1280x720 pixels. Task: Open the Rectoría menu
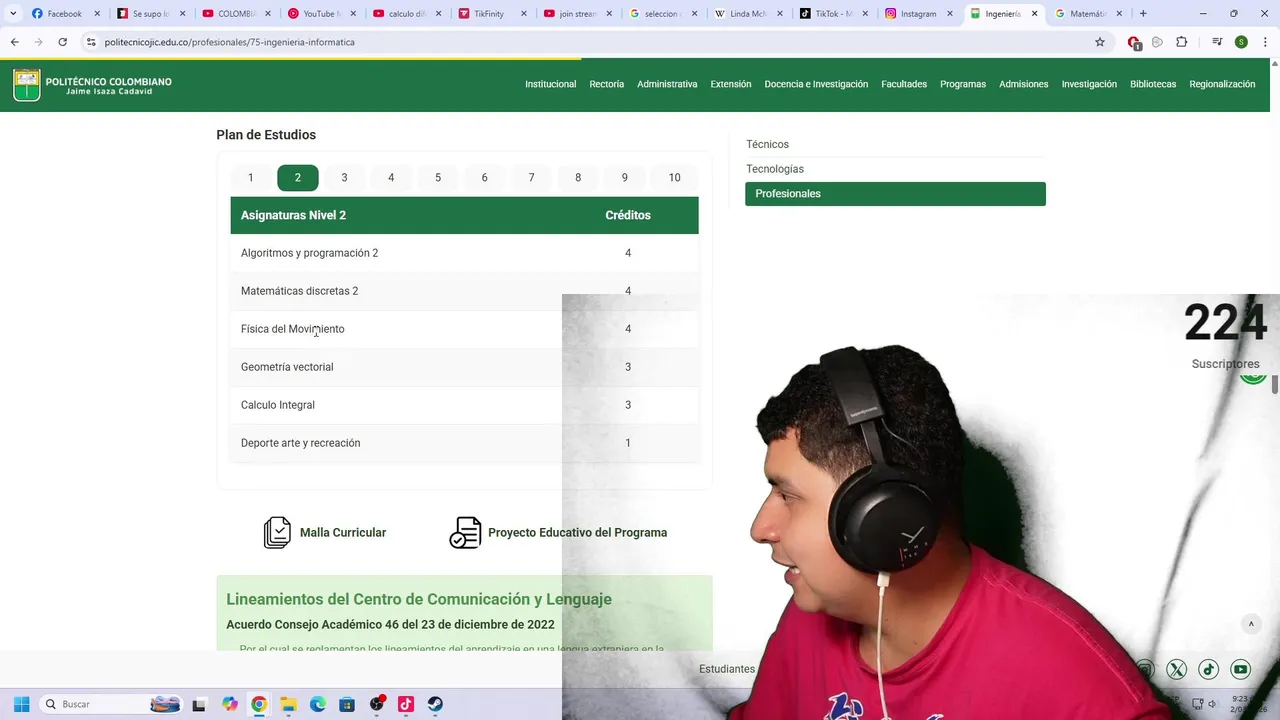[x=607, y=84]
